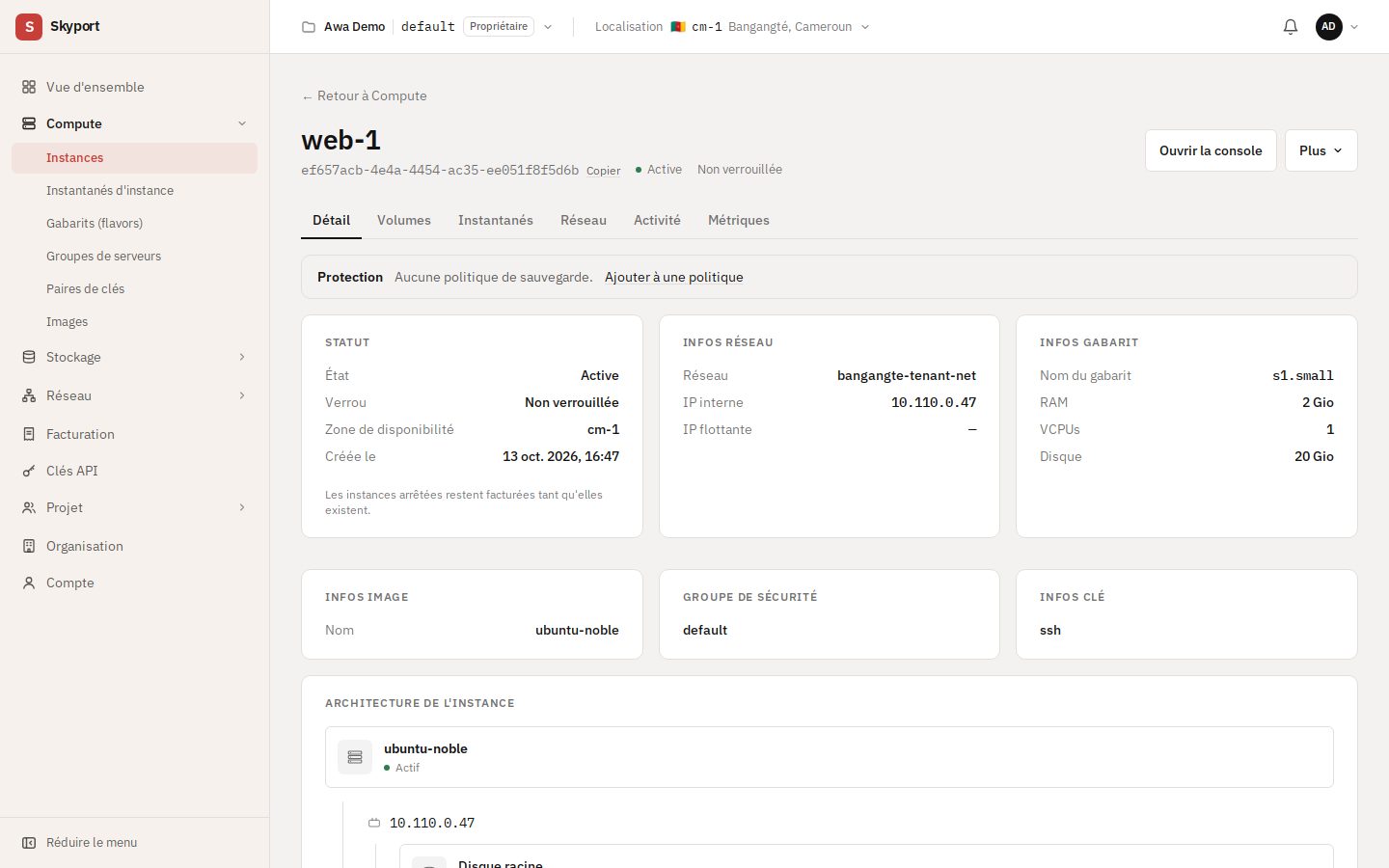Open Instances in the sidebar
Screen dimensions: 1389x868
point(134,158)
